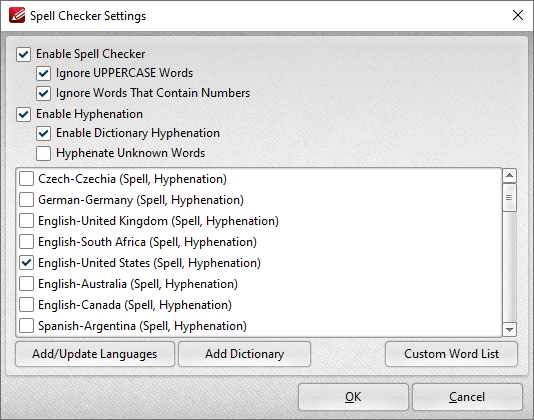Open the Custom Word List

point(451,354)
